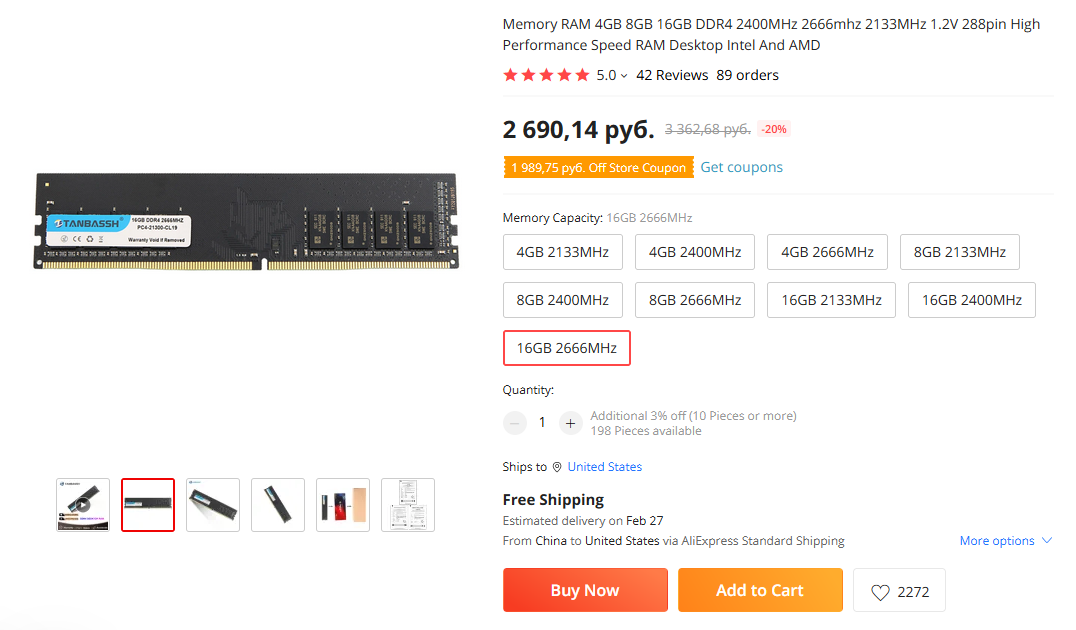Click the heart wishlist icon
Screen dimensions: 1076x630
tap(880, 592)
